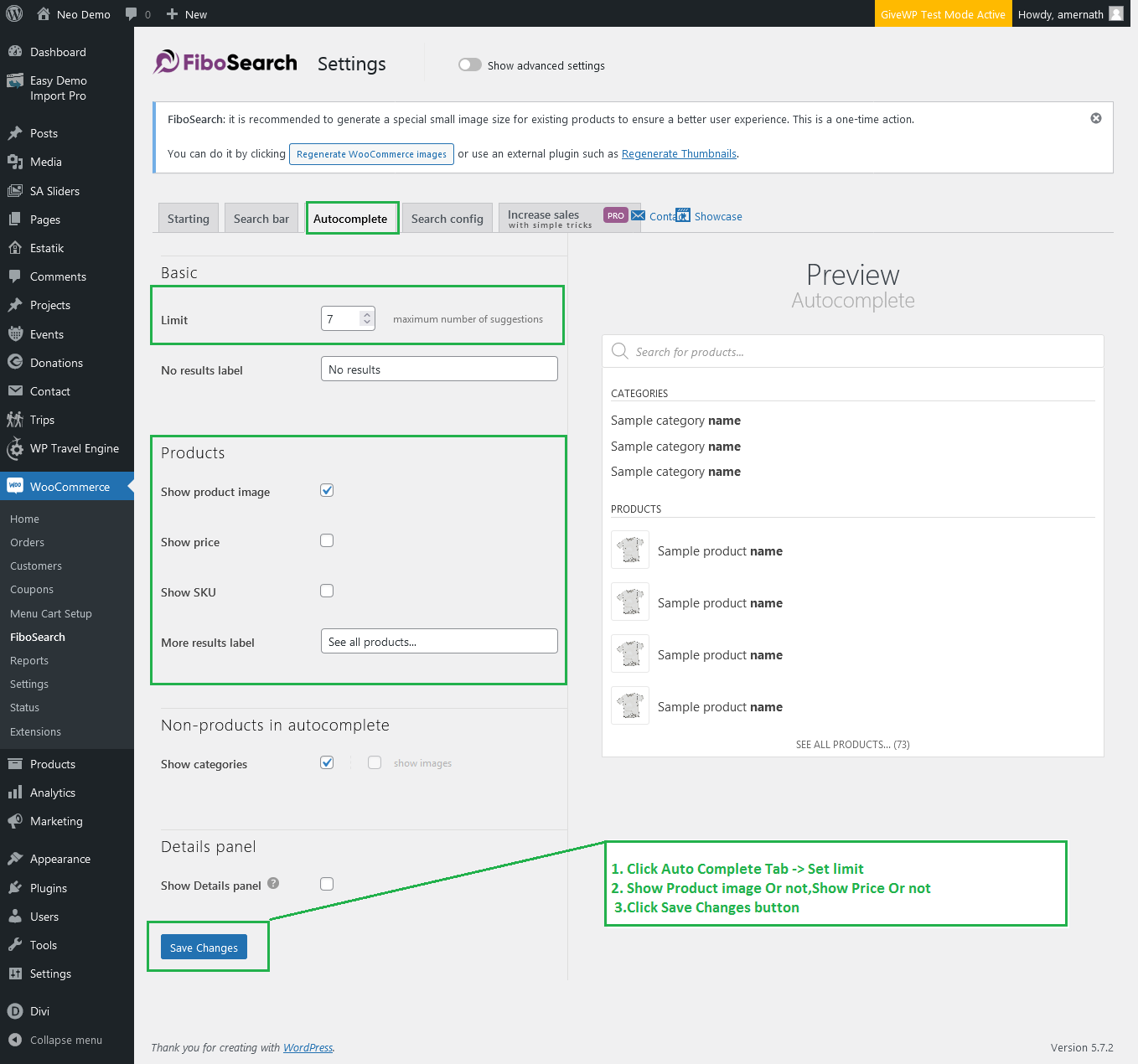Click the WooCommerce Woo icon

[15, 486]
